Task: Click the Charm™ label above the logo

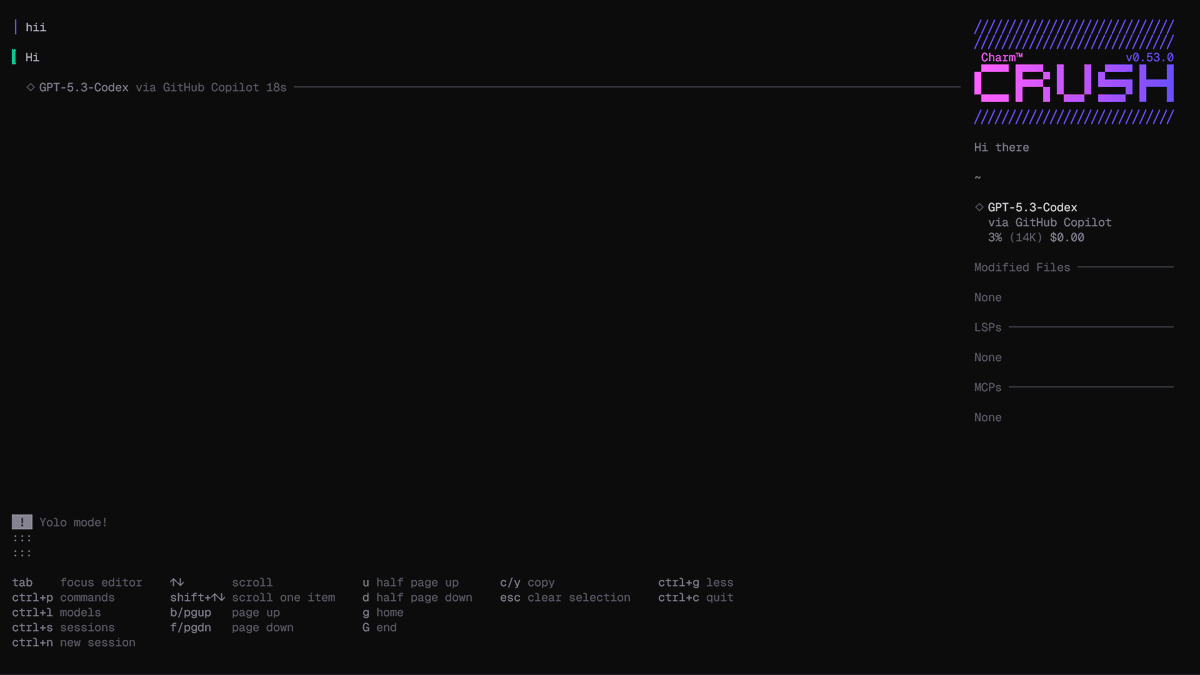Action: point(1001,57)
